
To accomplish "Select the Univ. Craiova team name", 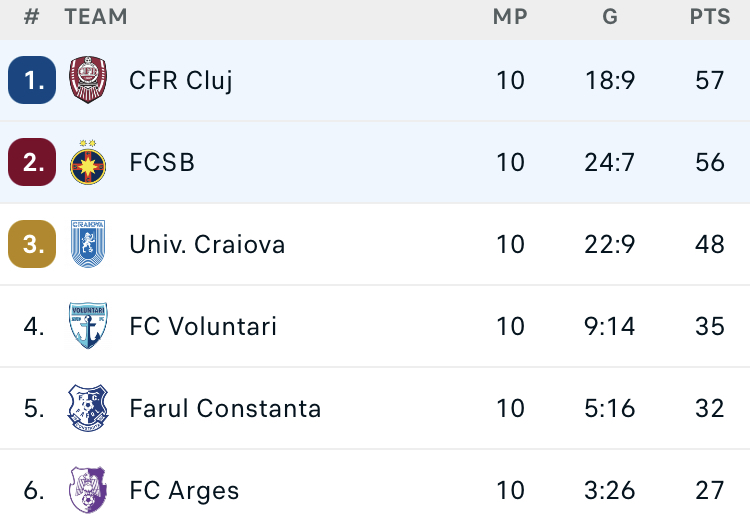I will point(207,244).
